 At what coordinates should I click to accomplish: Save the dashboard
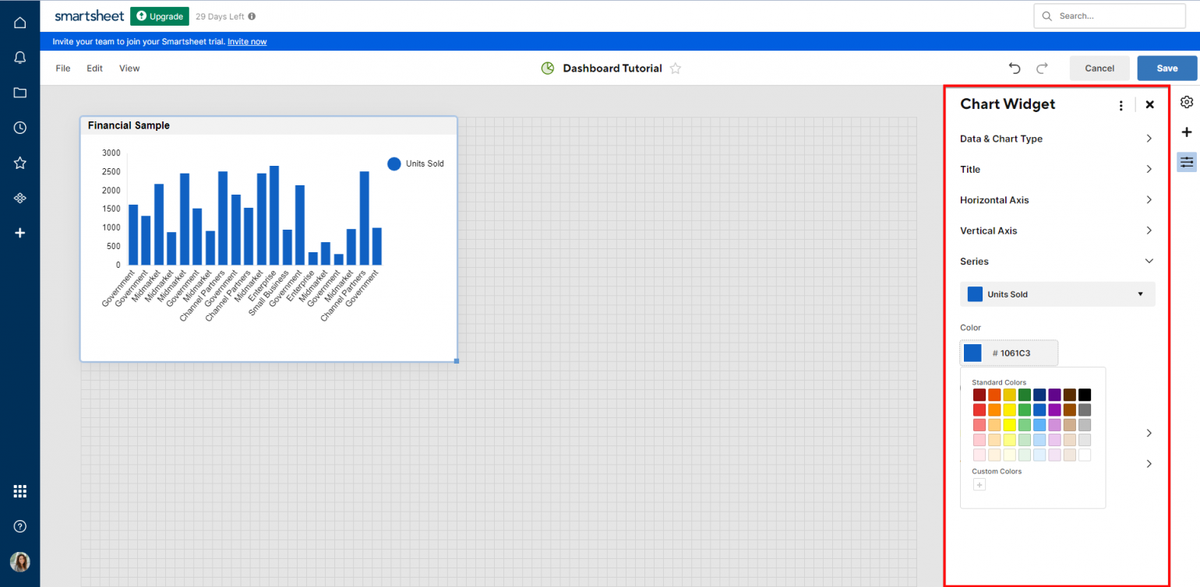click(1165, 68)
